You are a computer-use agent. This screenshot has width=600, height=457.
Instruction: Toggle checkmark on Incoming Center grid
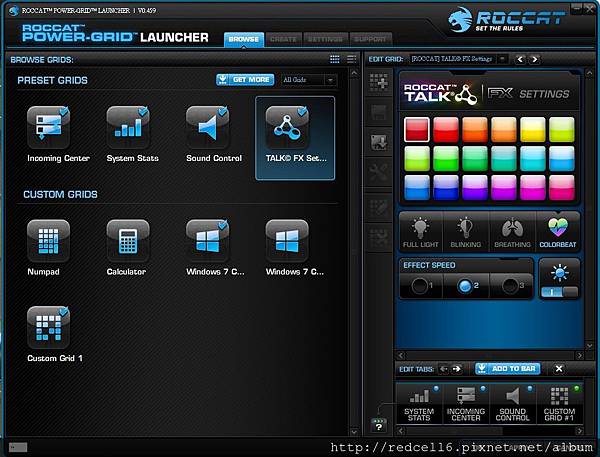(64, 111)
